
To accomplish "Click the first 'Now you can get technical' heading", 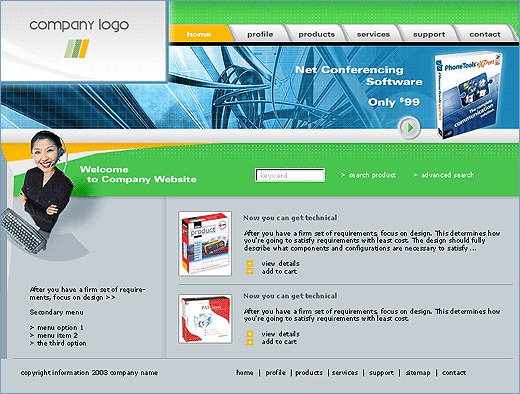I will (290, 218).
